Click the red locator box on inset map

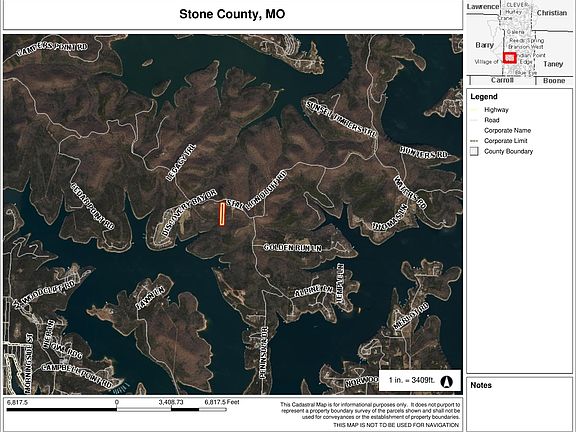510,58
